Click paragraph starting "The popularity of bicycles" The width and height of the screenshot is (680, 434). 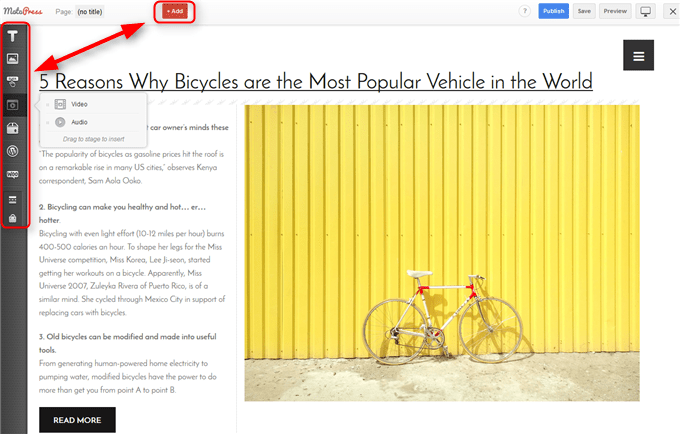coord(131,167)
